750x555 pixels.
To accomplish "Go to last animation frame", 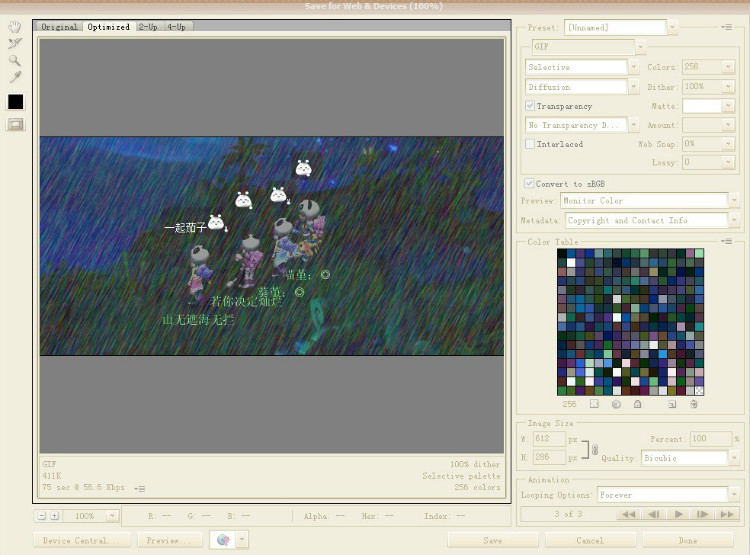I will click(x=727, y=514).
